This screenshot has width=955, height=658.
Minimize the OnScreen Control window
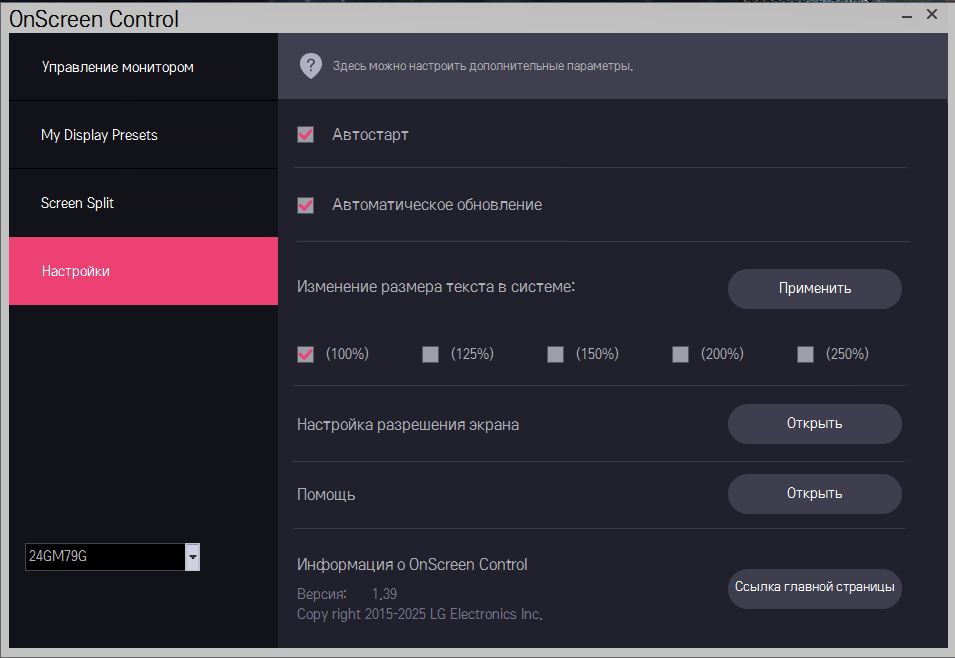905,16
